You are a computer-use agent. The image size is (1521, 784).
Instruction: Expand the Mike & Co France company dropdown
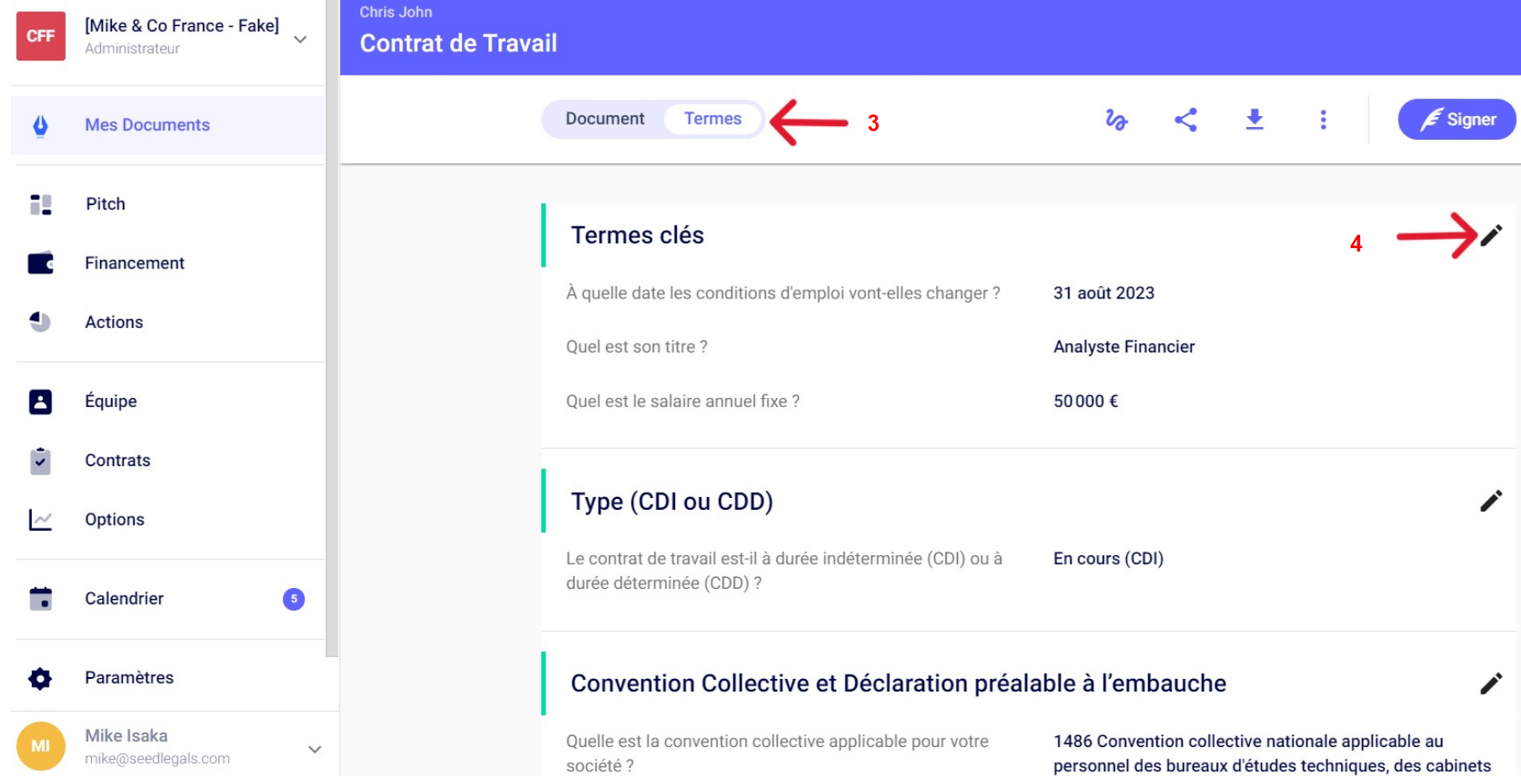click(300, 40)
